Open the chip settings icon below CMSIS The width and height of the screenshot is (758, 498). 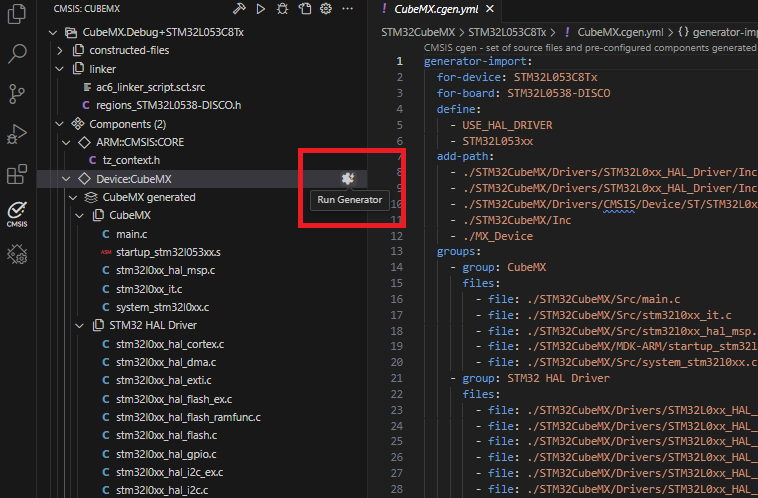[17, 254]
